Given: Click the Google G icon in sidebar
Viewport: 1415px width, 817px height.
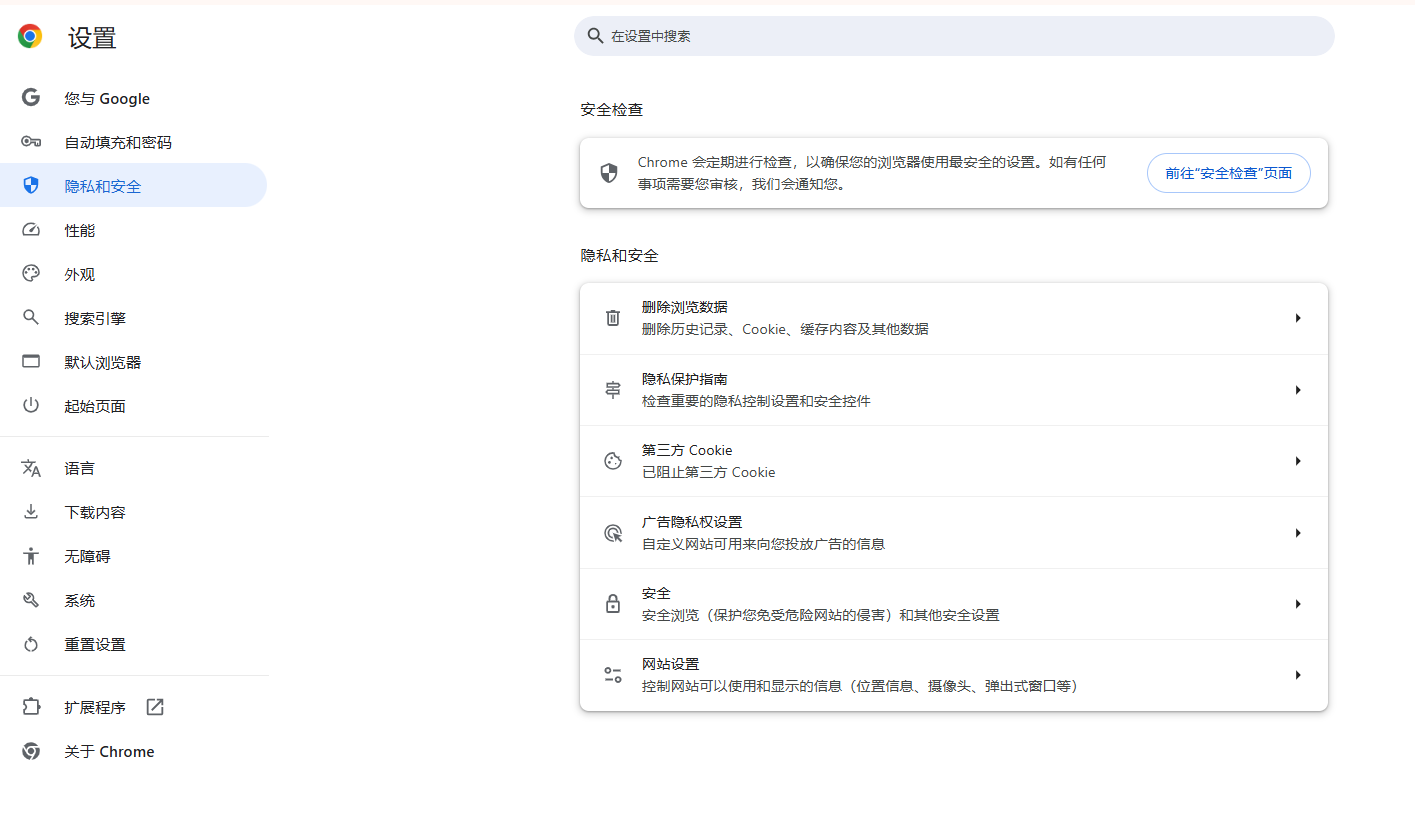Looking at the screenshot, I should pos(31,98).
